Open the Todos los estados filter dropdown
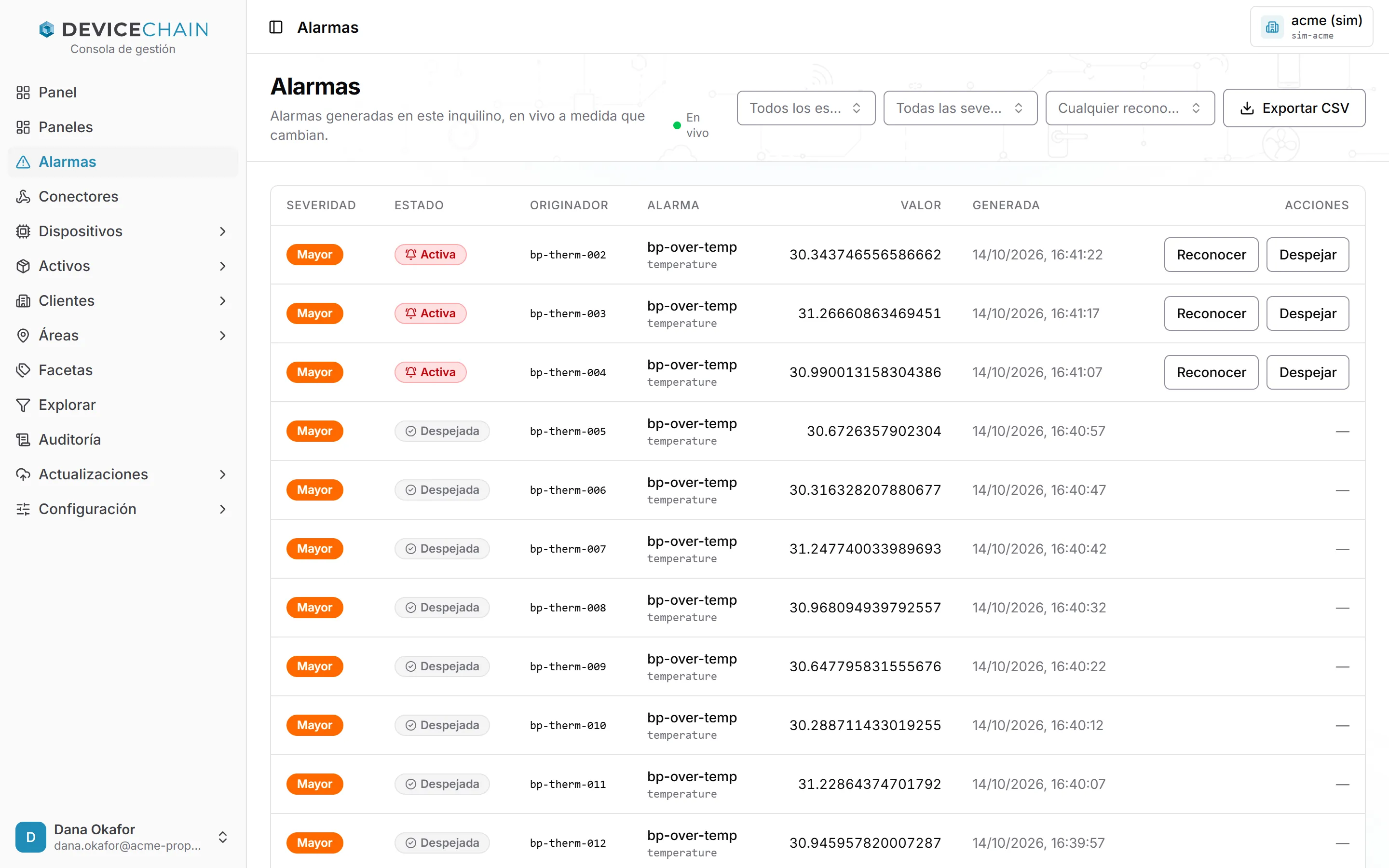1389x868 pixels. tap(806, 108)
